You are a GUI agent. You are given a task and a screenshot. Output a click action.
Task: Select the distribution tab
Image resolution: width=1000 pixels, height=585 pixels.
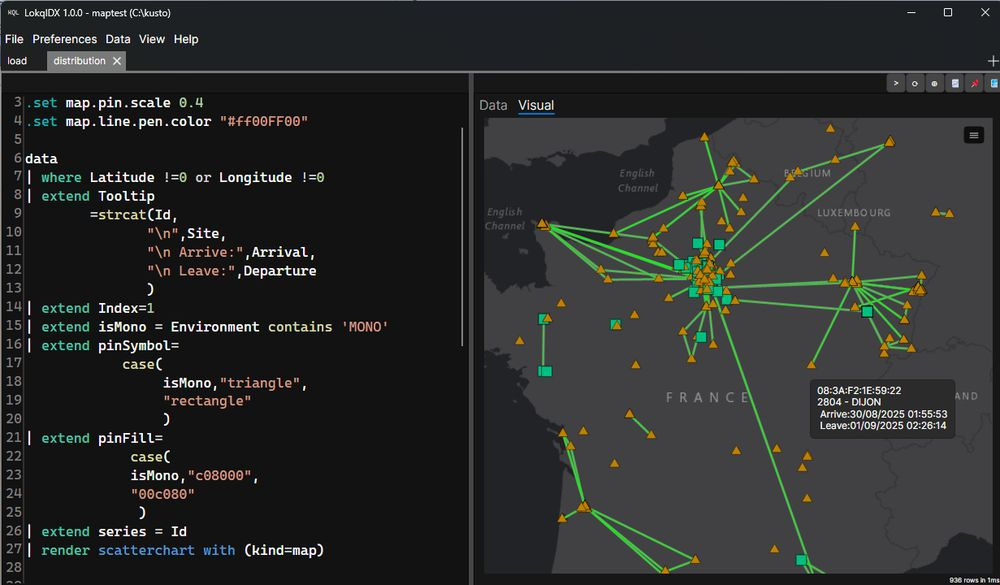click(x=79, y=61)
